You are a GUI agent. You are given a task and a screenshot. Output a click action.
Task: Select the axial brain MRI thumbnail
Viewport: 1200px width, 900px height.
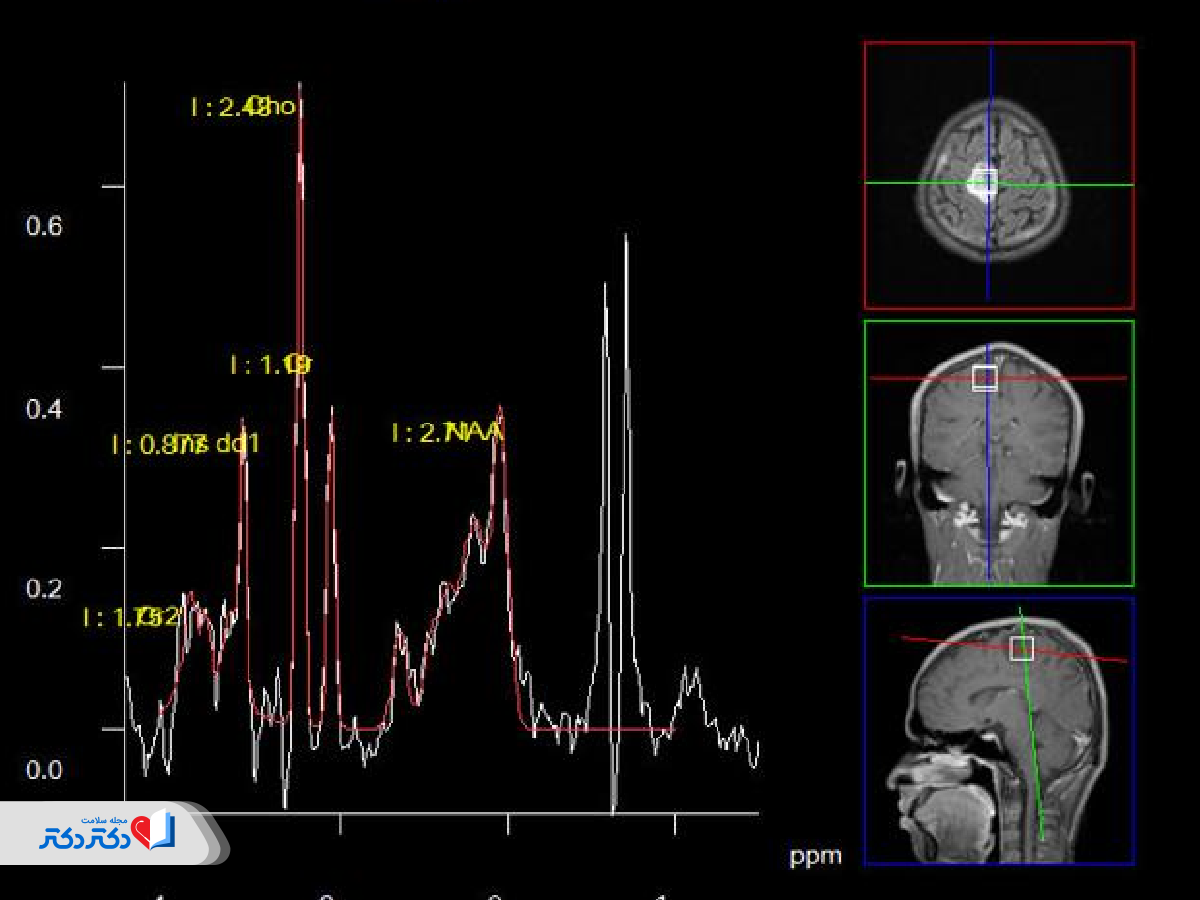(x=999, y=175)
